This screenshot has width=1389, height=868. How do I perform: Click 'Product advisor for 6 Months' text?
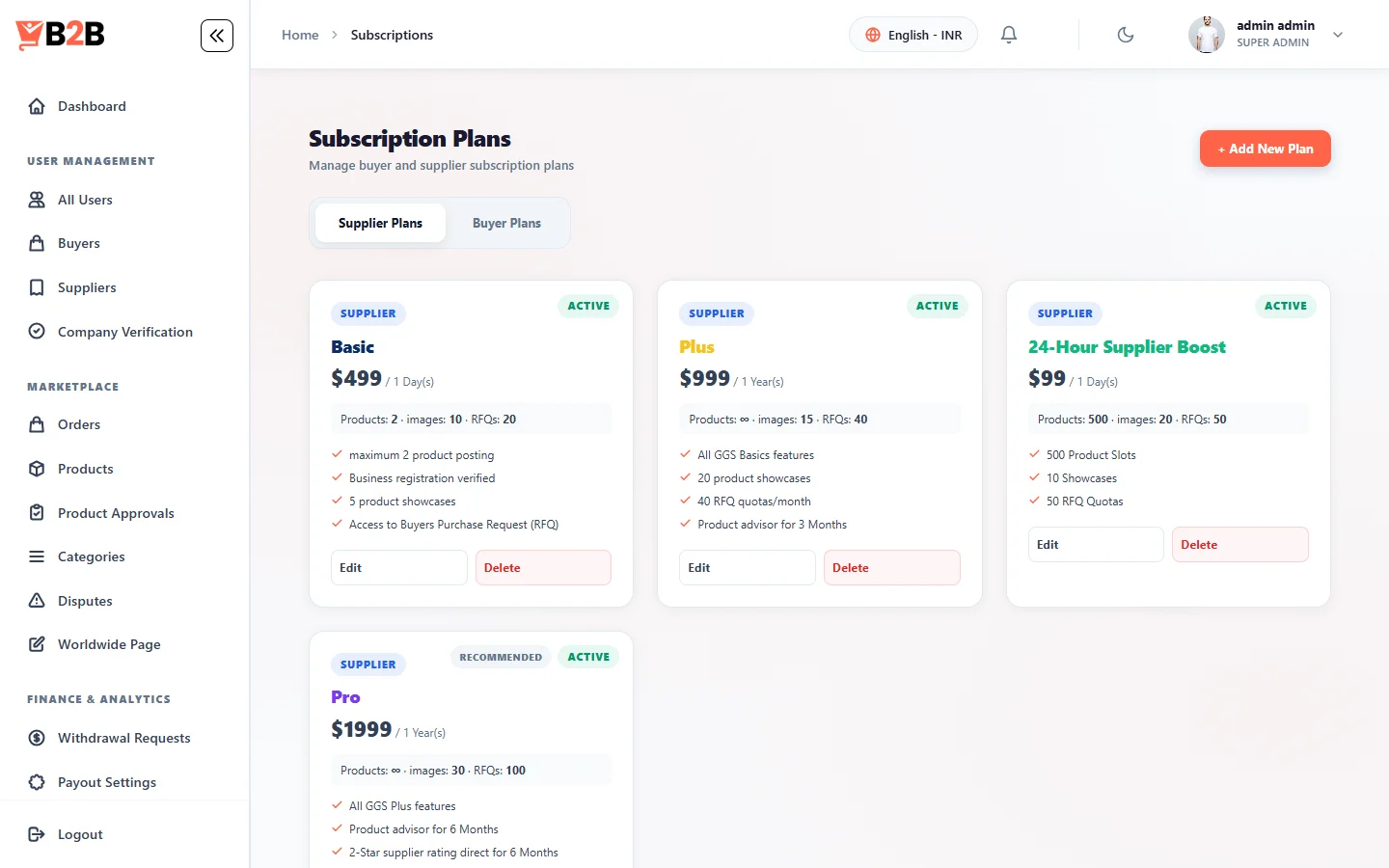[423, 829]
